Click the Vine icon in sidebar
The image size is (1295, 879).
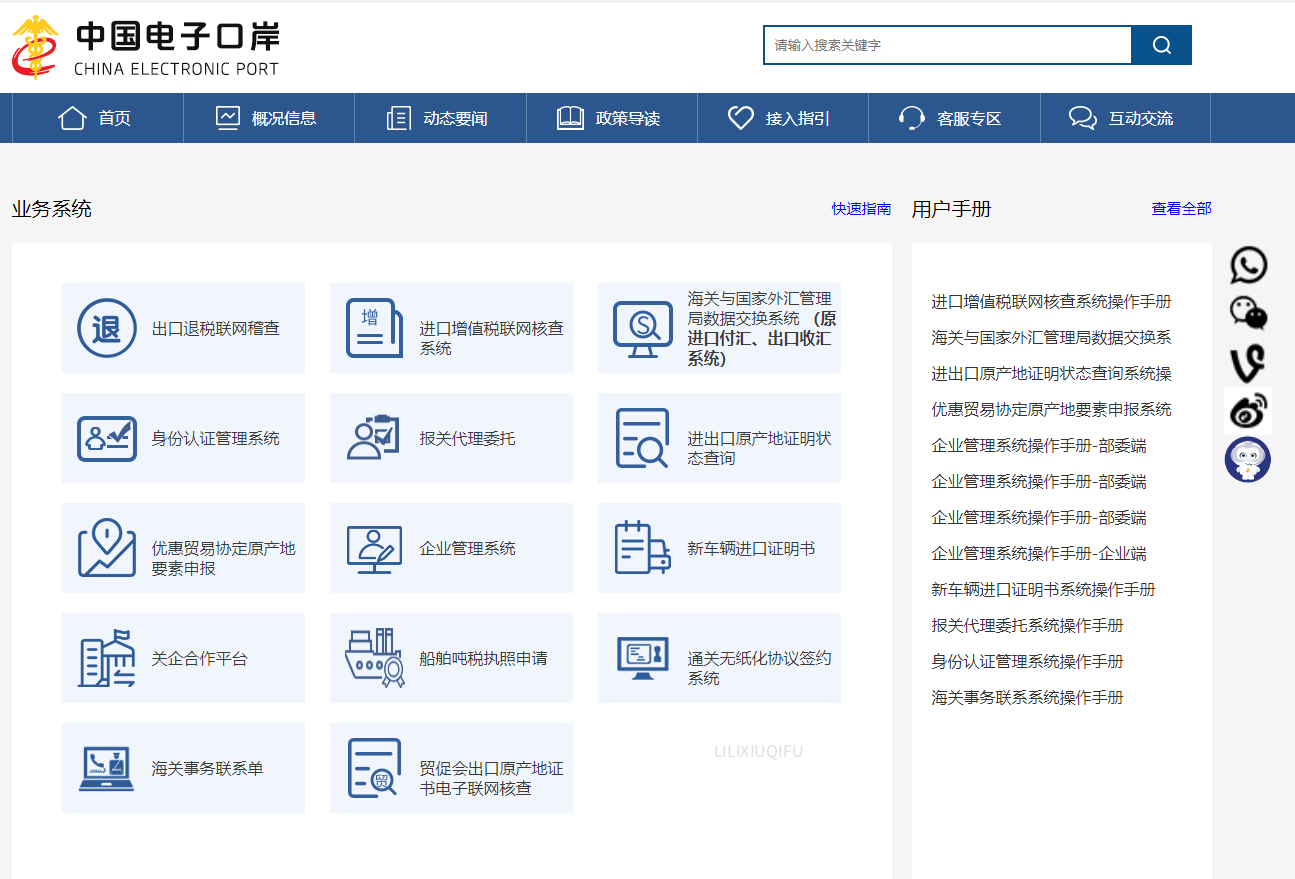[x=1248, y=362]
